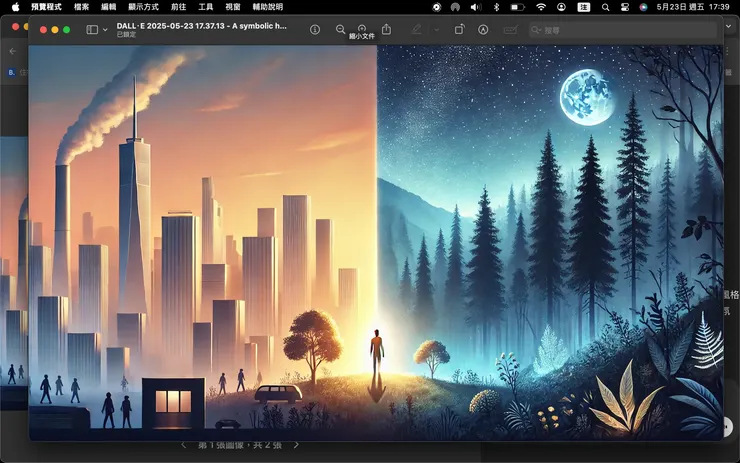Viewport: 740px width, 463px height.
Task: Open the Apple menu
Action: pyautogui.click(x=16, y=7)
